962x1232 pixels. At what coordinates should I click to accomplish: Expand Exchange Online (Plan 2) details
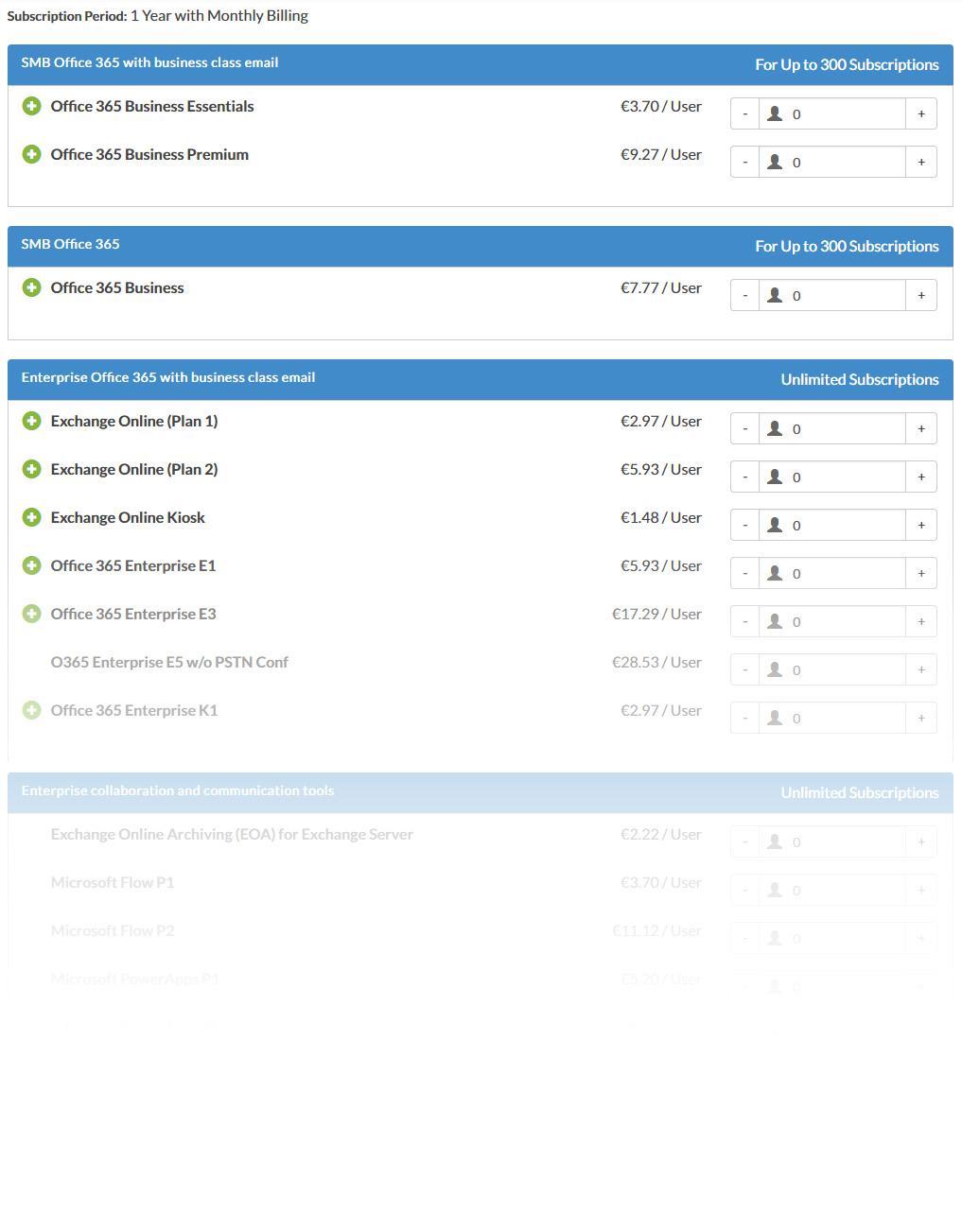pos(31,469)
